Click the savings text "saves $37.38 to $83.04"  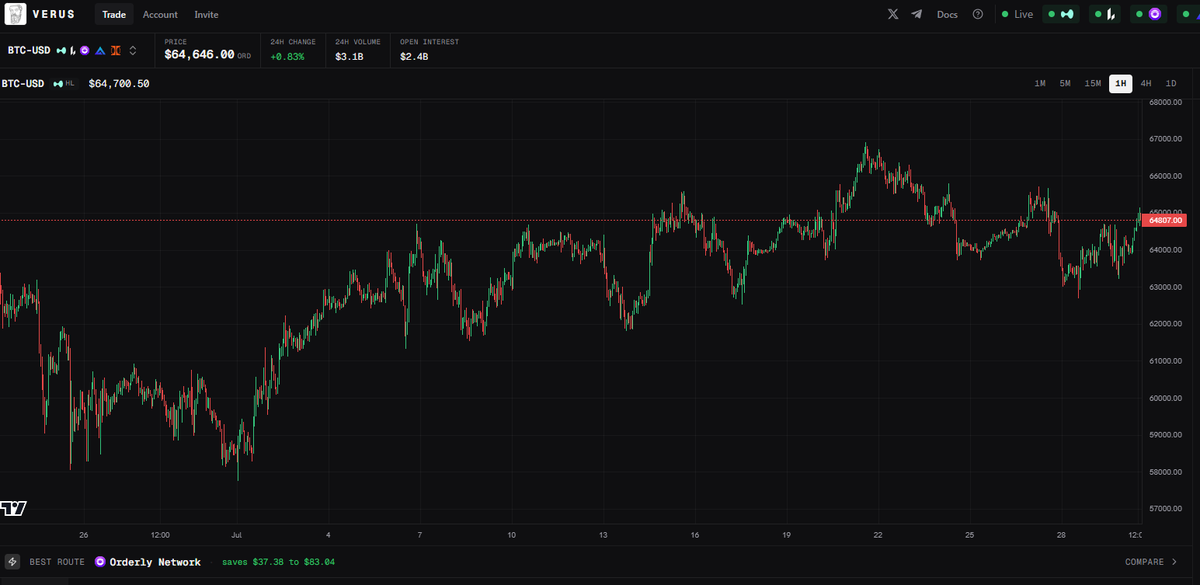[278, 562]
